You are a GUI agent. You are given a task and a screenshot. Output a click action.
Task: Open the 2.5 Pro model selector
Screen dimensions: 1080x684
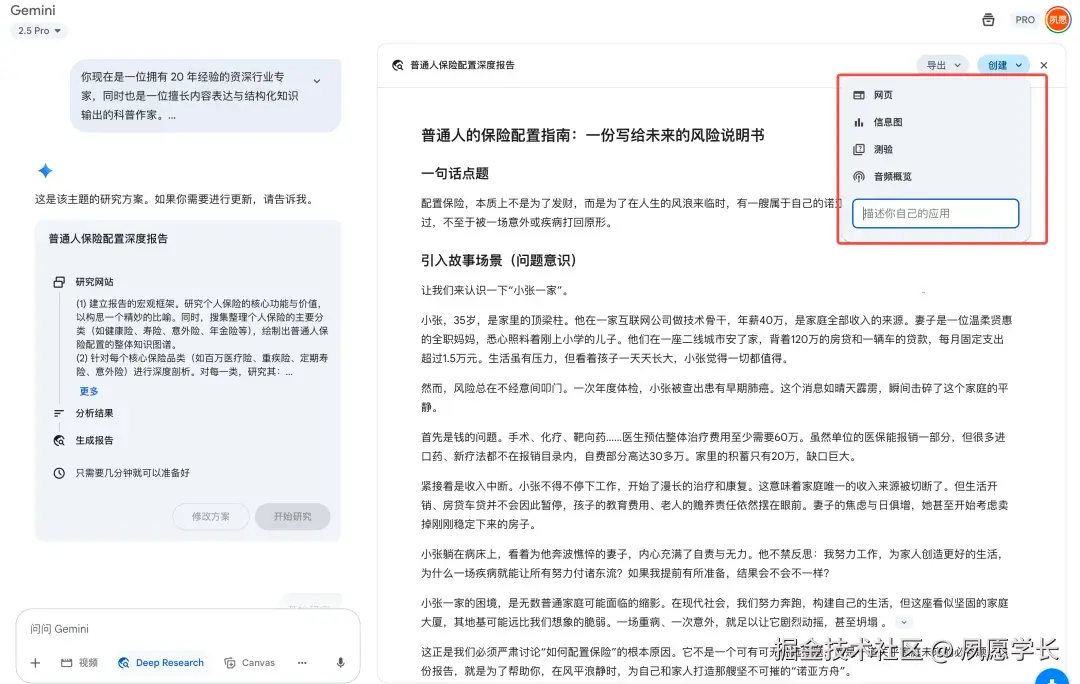pyautogui.click(x=37, y=31)
